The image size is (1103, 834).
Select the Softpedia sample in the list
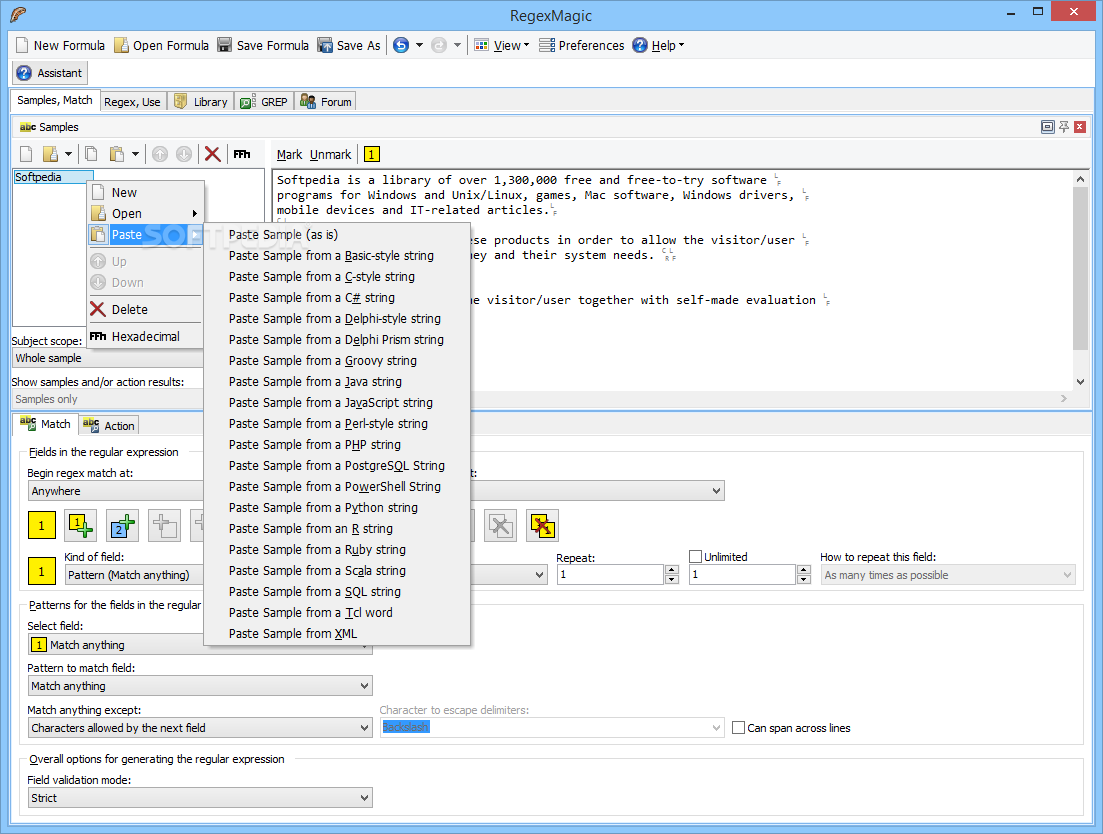pyautogui.click(x=53, y=177)
